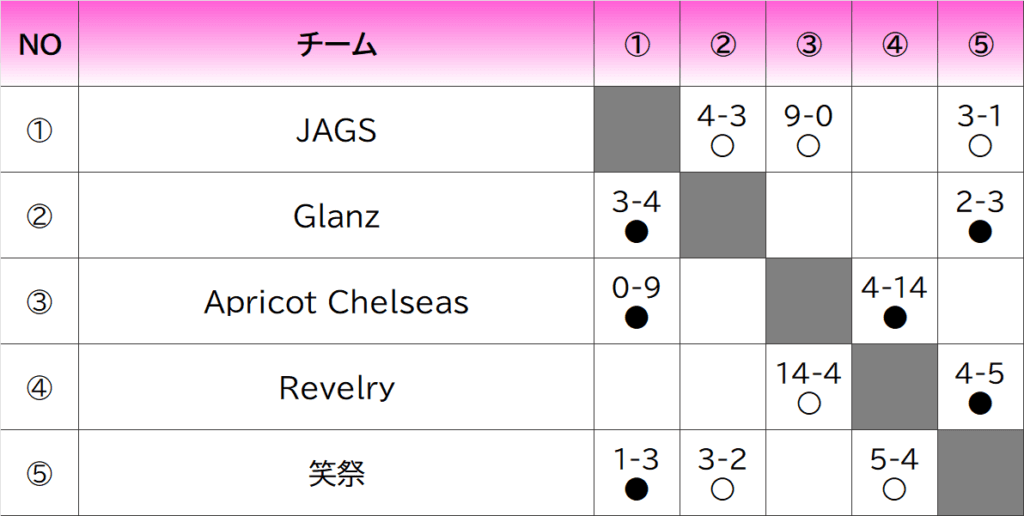The height and width of the screenshot is (516, 1024).
Task: Click the black circle below the 4-14 score
Action: tap(894, 318)
